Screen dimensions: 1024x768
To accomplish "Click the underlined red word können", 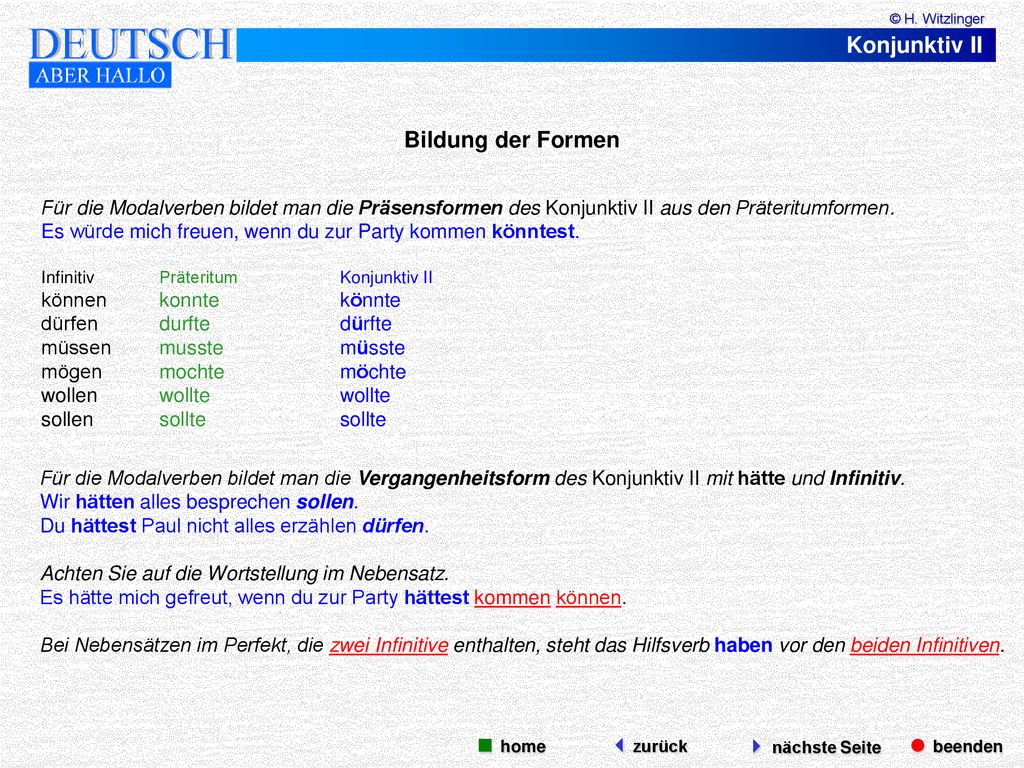I will (x=588, y=598).
